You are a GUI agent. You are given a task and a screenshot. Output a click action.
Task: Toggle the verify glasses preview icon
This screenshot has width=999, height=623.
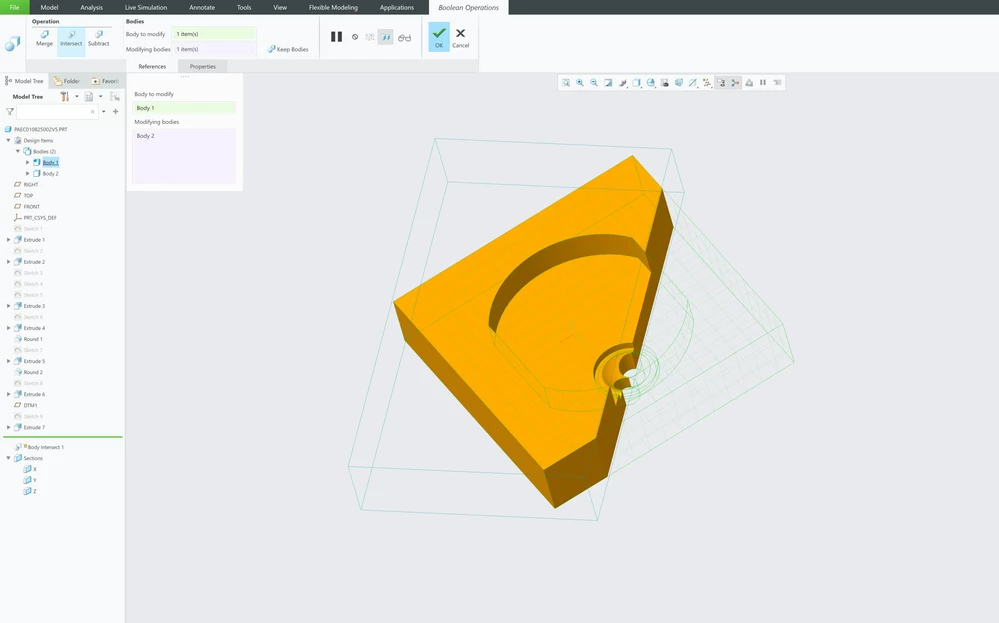[x=405, y=38]
